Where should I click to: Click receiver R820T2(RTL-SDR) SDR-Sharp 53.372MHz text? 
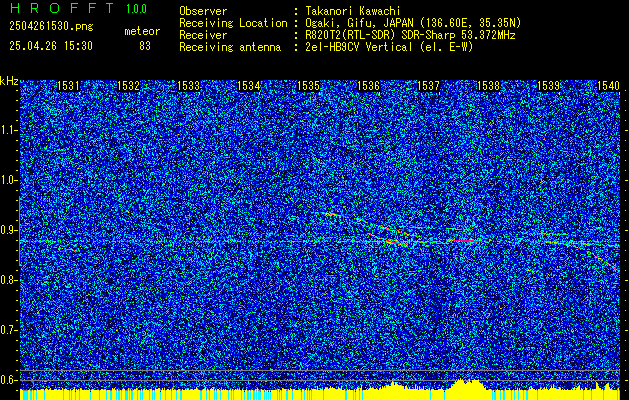[x=410, y=35]
